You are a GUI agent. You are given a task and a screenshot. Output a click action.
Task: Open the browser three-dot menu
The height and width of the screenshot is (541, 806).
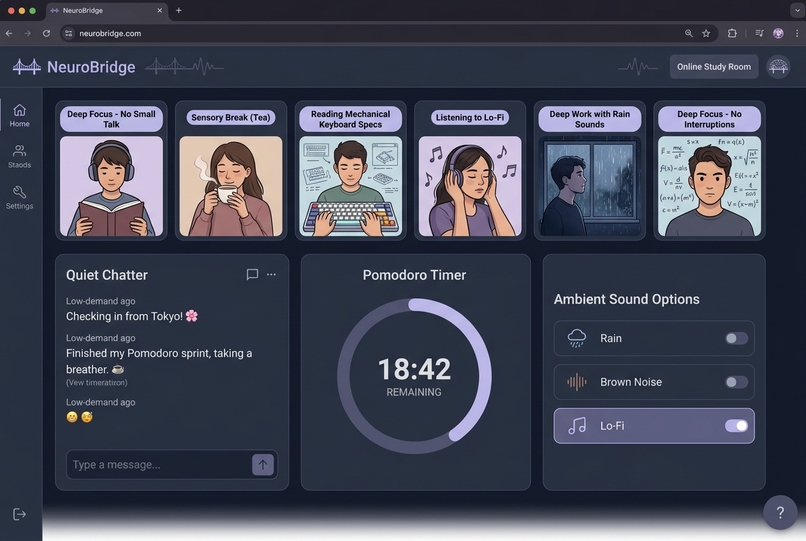pyautogui.click(x=797, y=33)
